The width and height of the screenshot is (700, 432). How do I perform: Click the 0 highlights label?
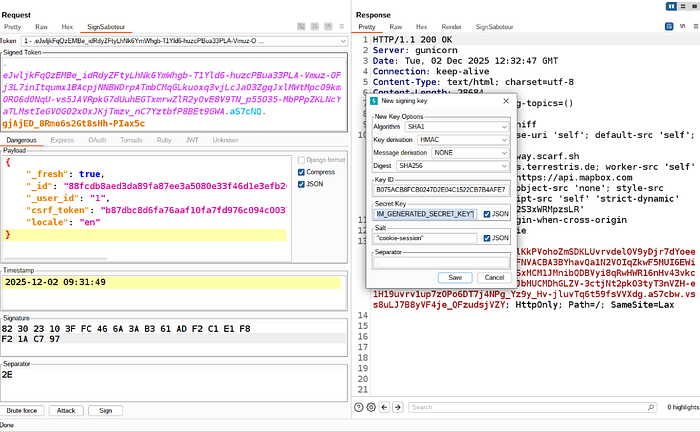[x=683, y=407]
